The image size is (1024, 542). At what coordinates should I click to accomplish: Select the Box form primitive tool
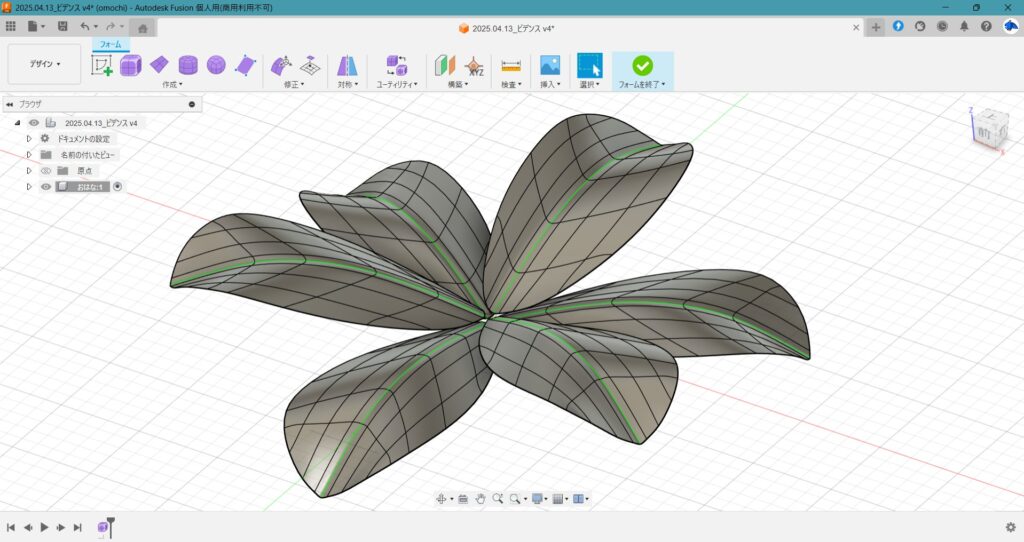pyautogui.click(x=130, y=66)
